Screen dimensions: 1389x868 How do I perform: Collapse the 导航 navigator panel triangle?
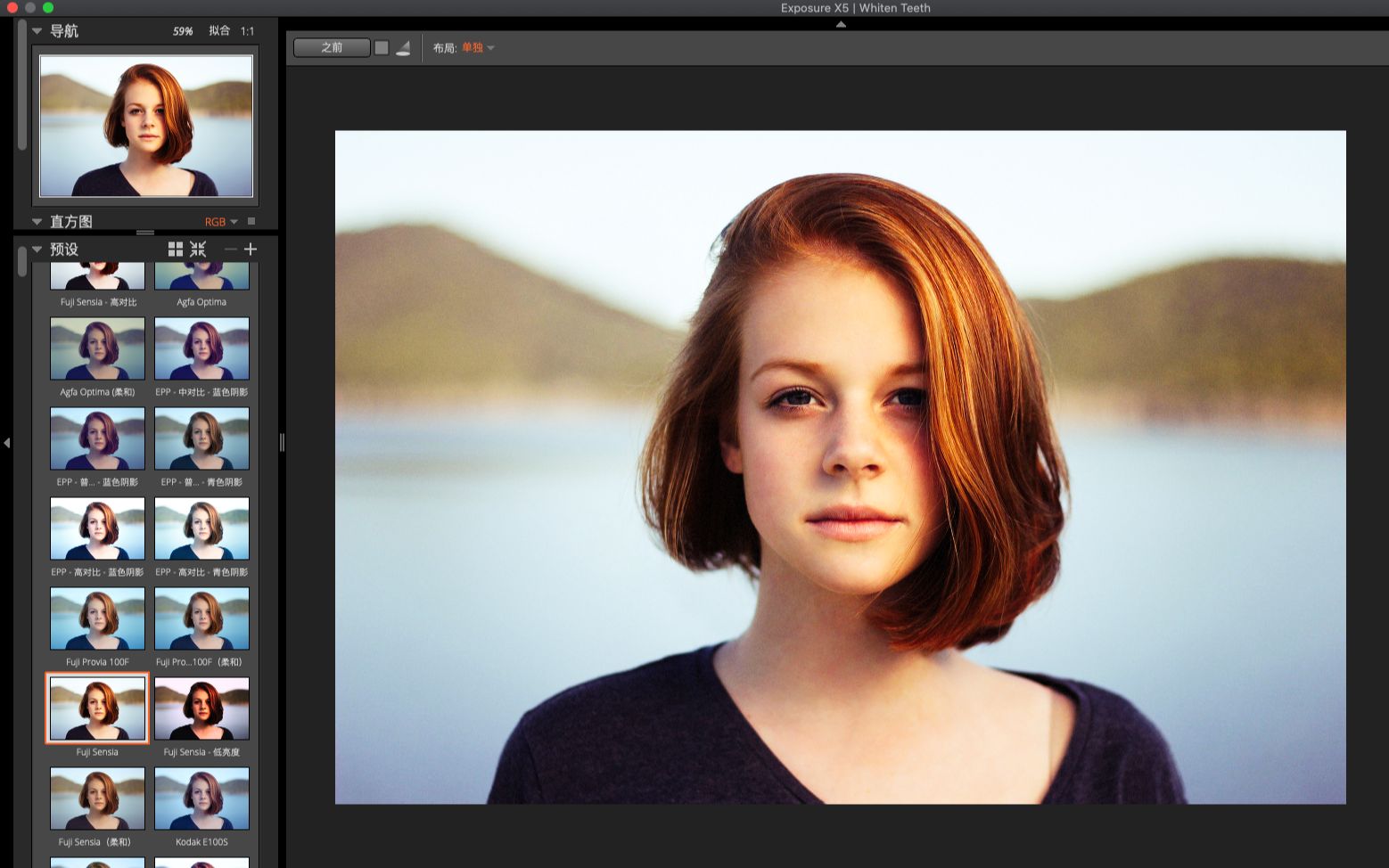[37, 31]
